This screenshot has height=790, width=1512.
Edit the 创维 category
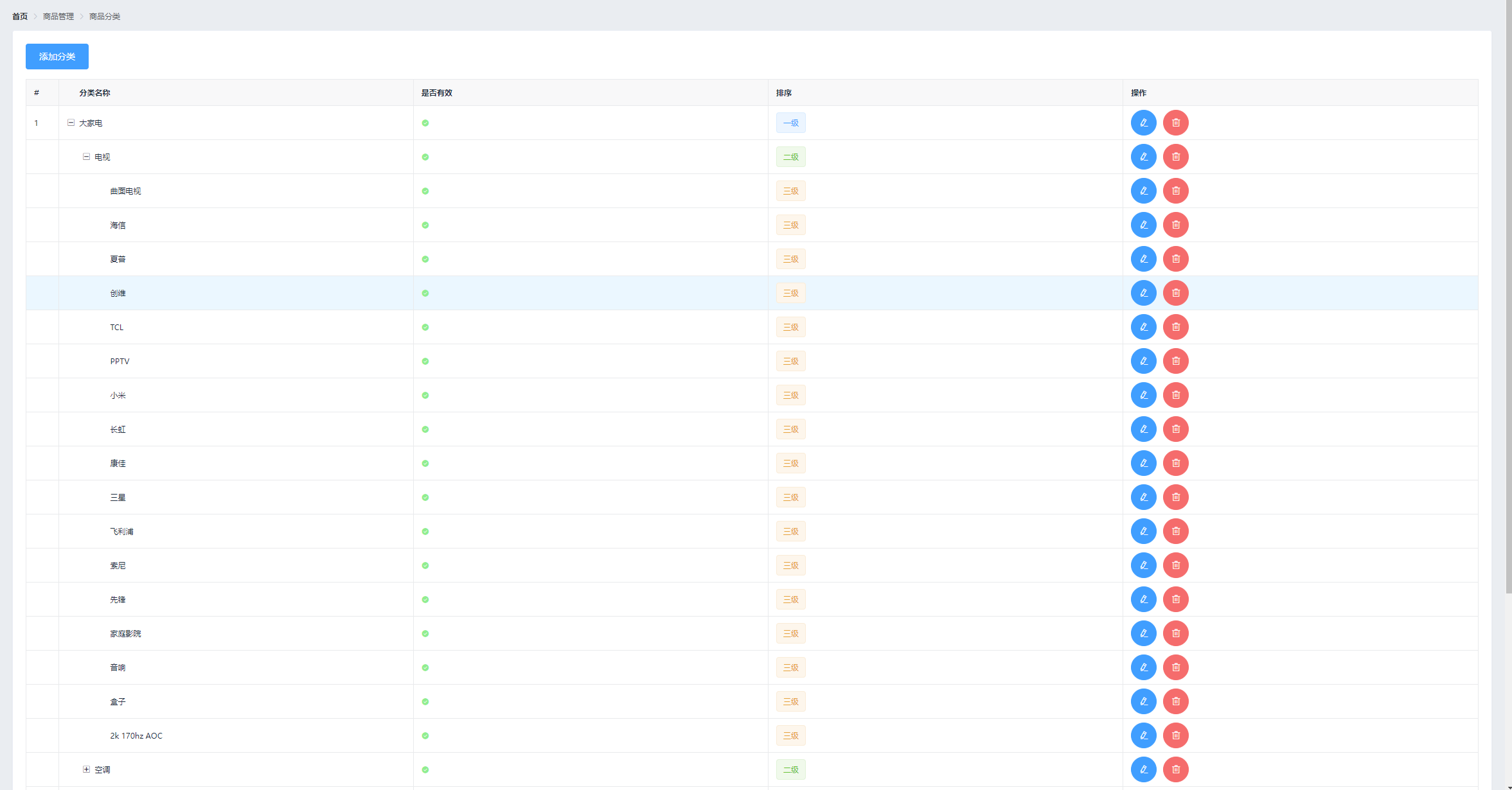1144,293
